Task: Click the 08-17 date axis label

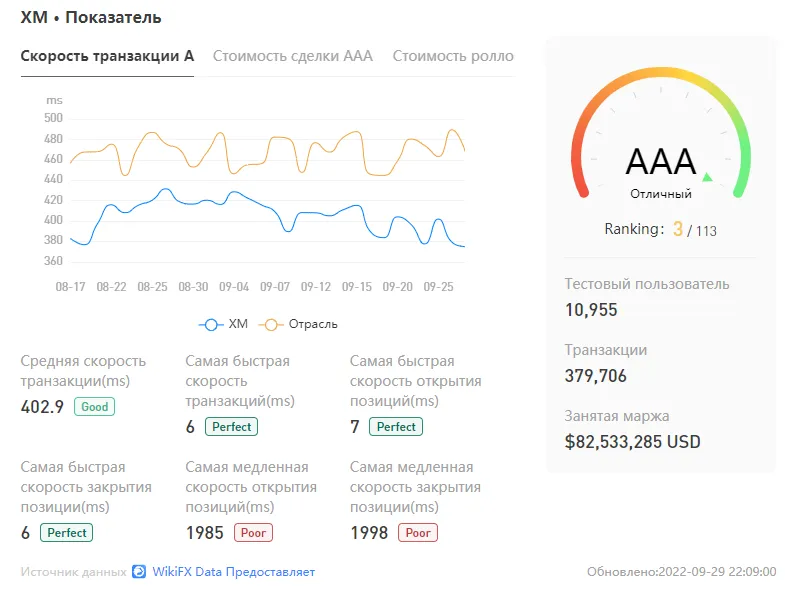Action: [70, 287]
